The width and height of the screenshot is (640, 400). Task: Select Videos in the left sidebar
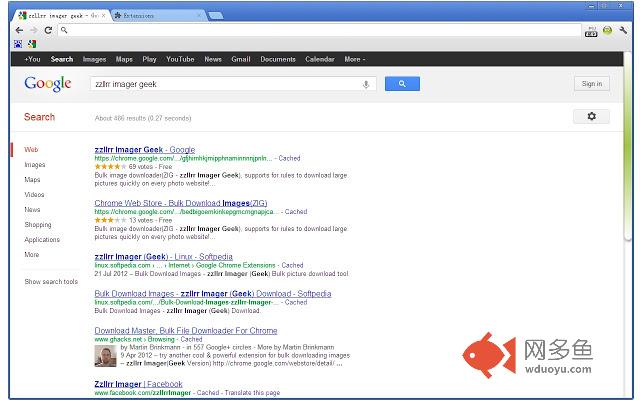tap(34, 195)
